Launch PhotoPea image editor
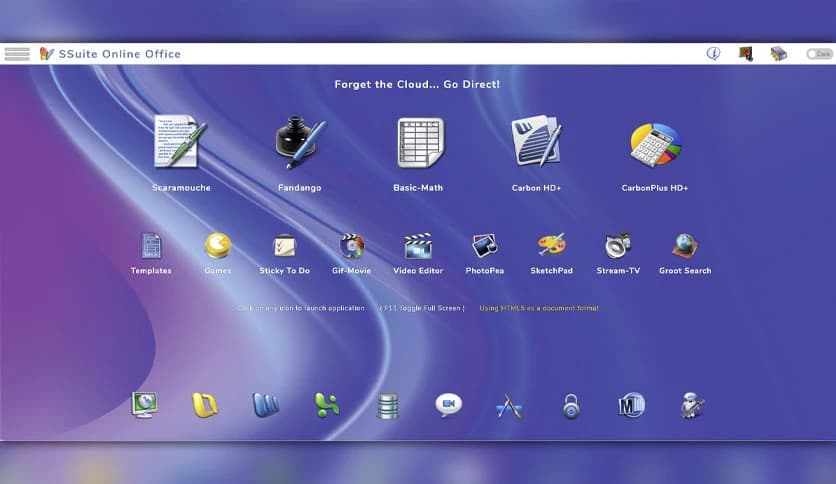836x484 pixels. (x=485, y=246)
